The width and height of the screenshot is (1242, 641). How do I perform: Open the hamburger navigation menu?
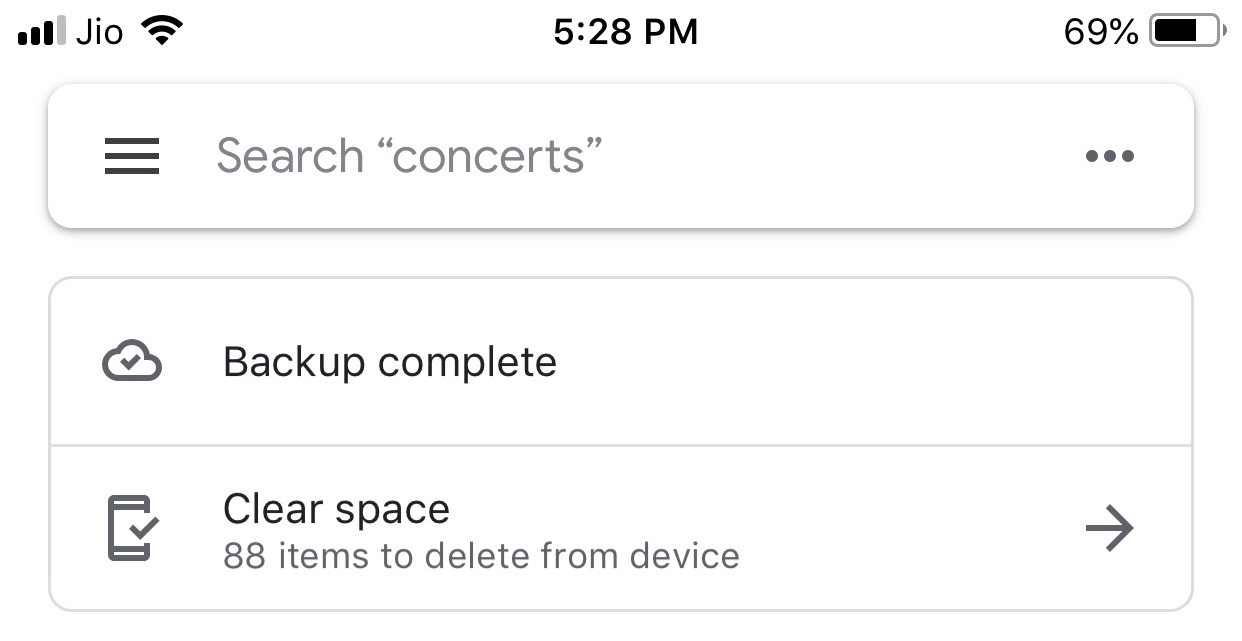click(x=132, y=156)
